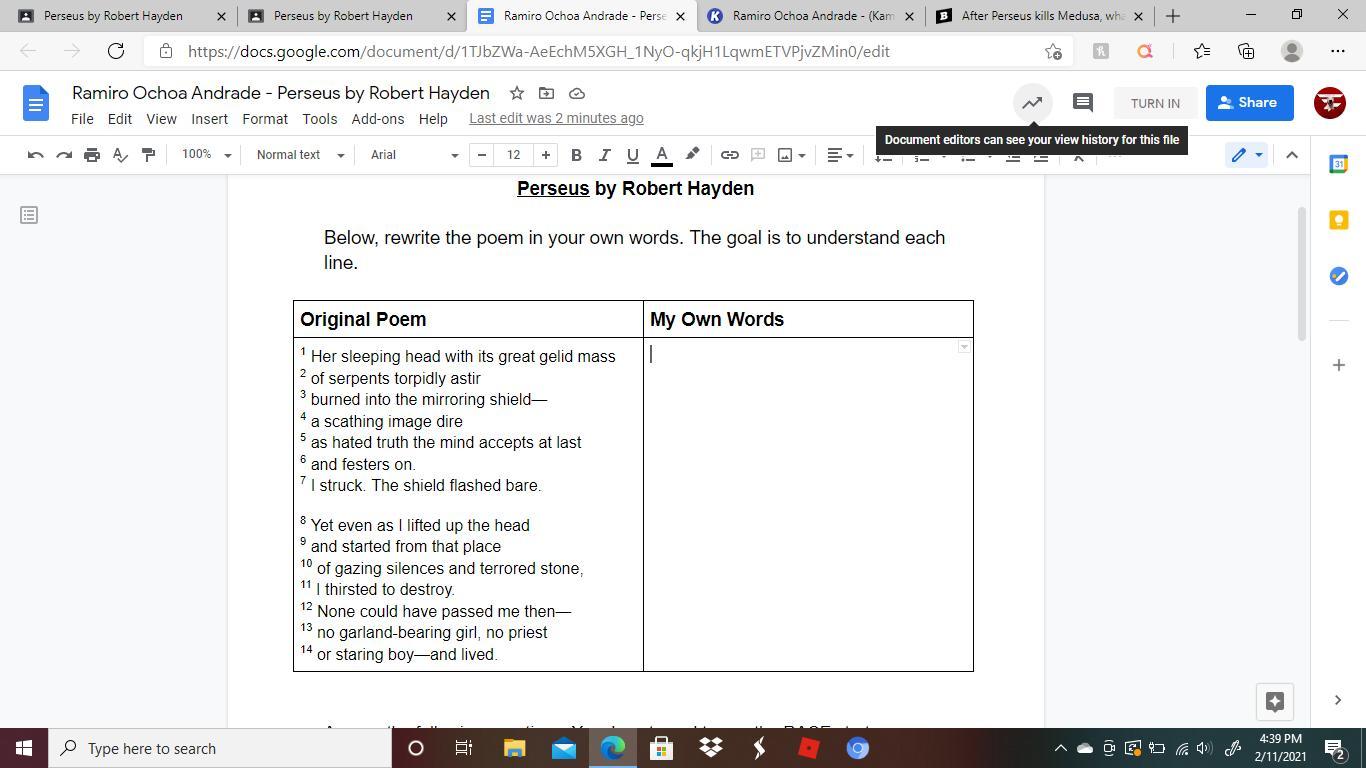Open the editing mode pencil dropdown

1247,155
